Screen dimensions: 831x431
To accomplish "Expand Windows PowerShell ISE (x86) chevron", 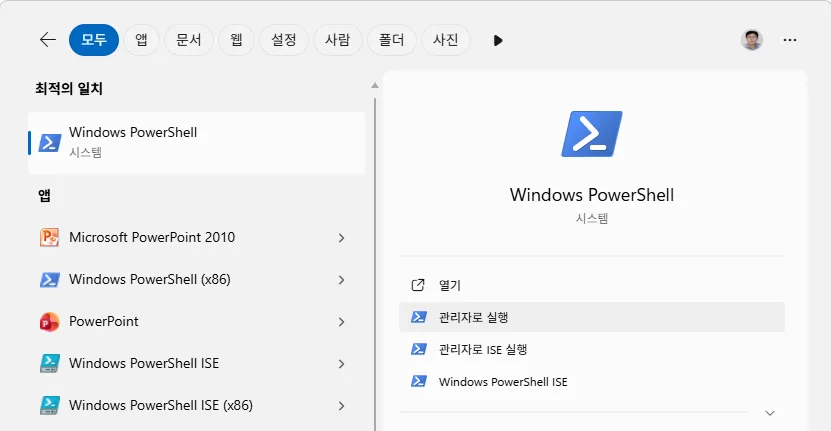I will click(x=342, y=406).
